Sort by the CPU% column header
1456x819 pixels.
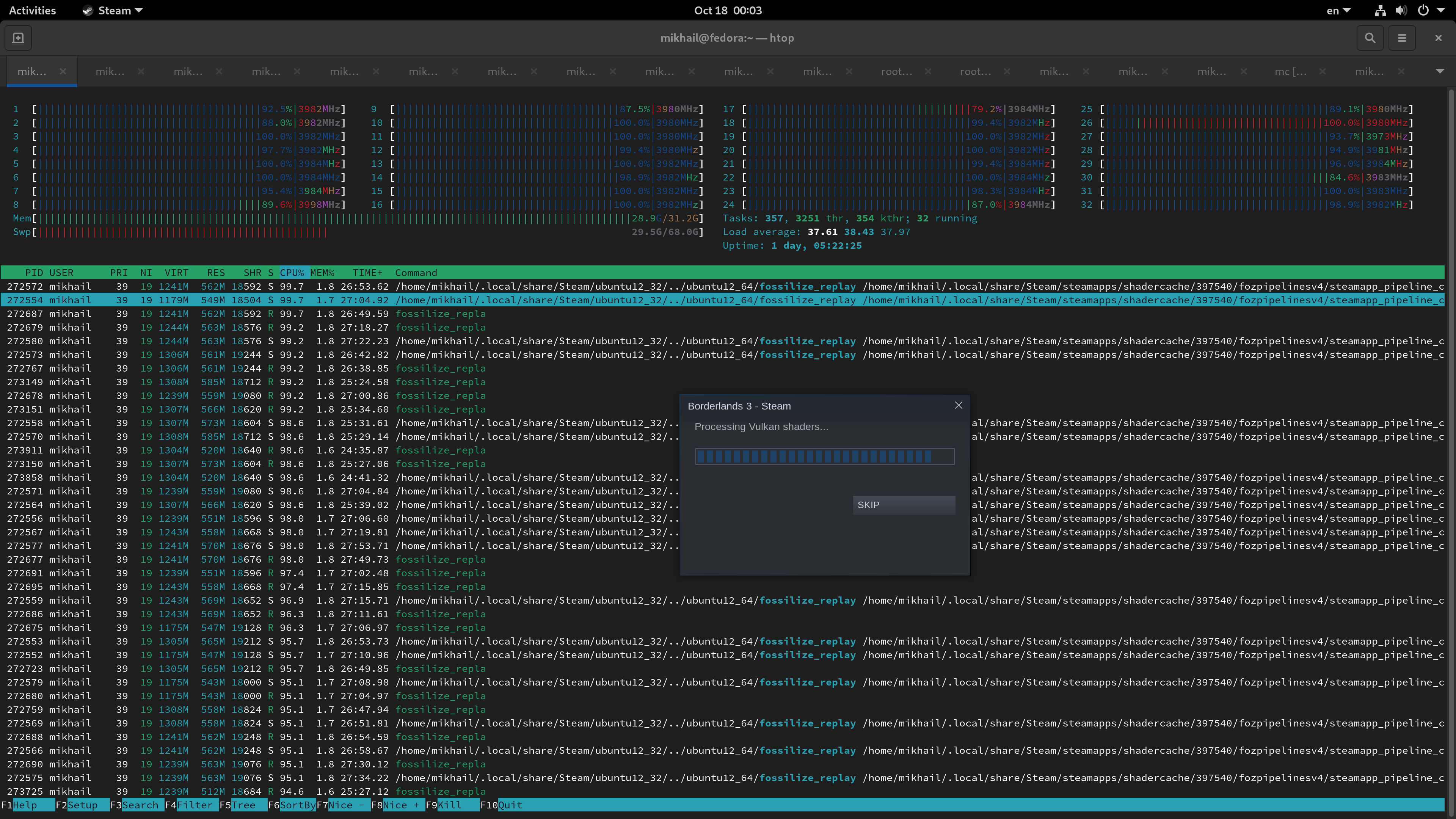pos(292,273)
